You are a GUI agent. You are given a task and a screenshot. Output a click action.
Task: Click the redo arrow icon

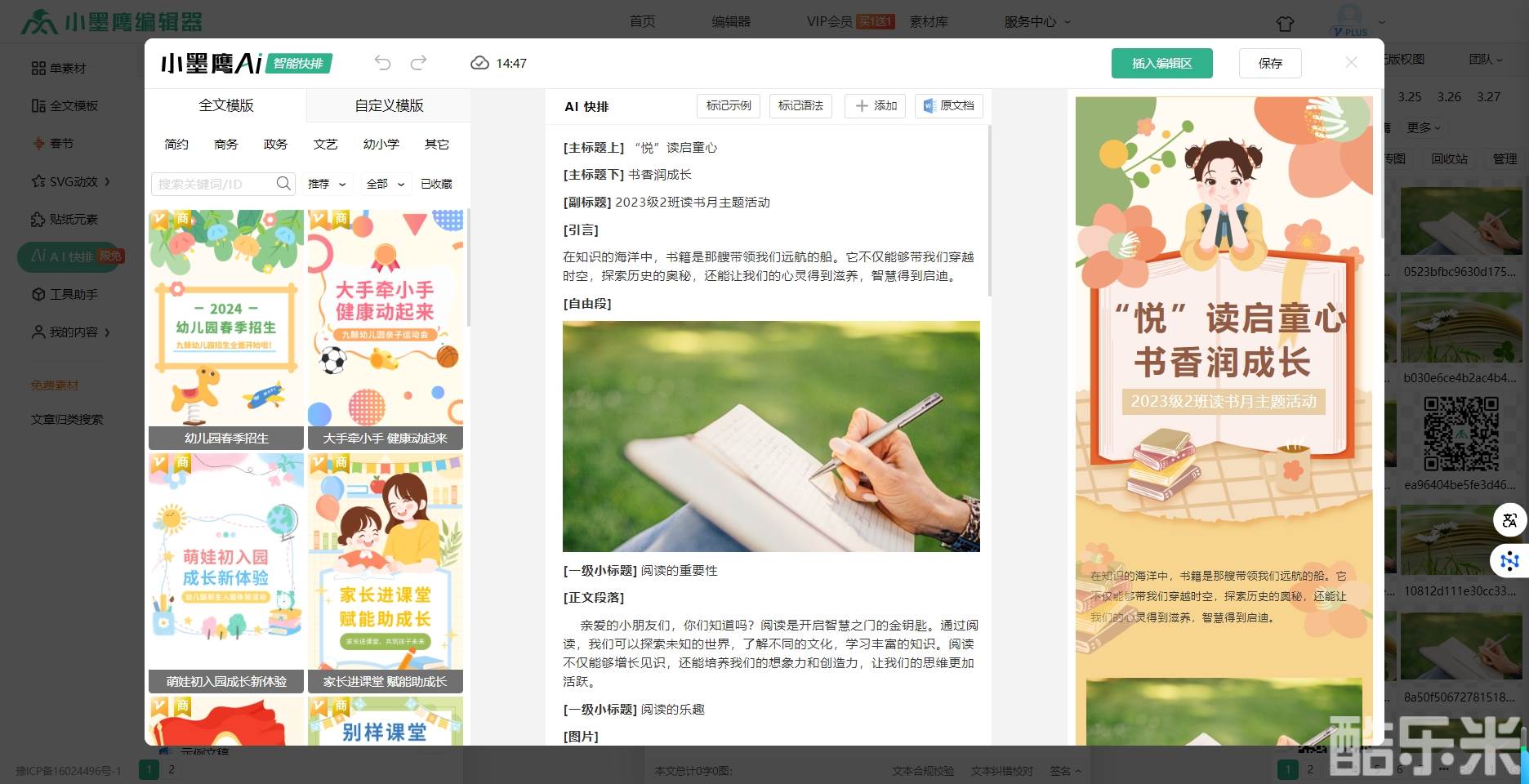419,63
